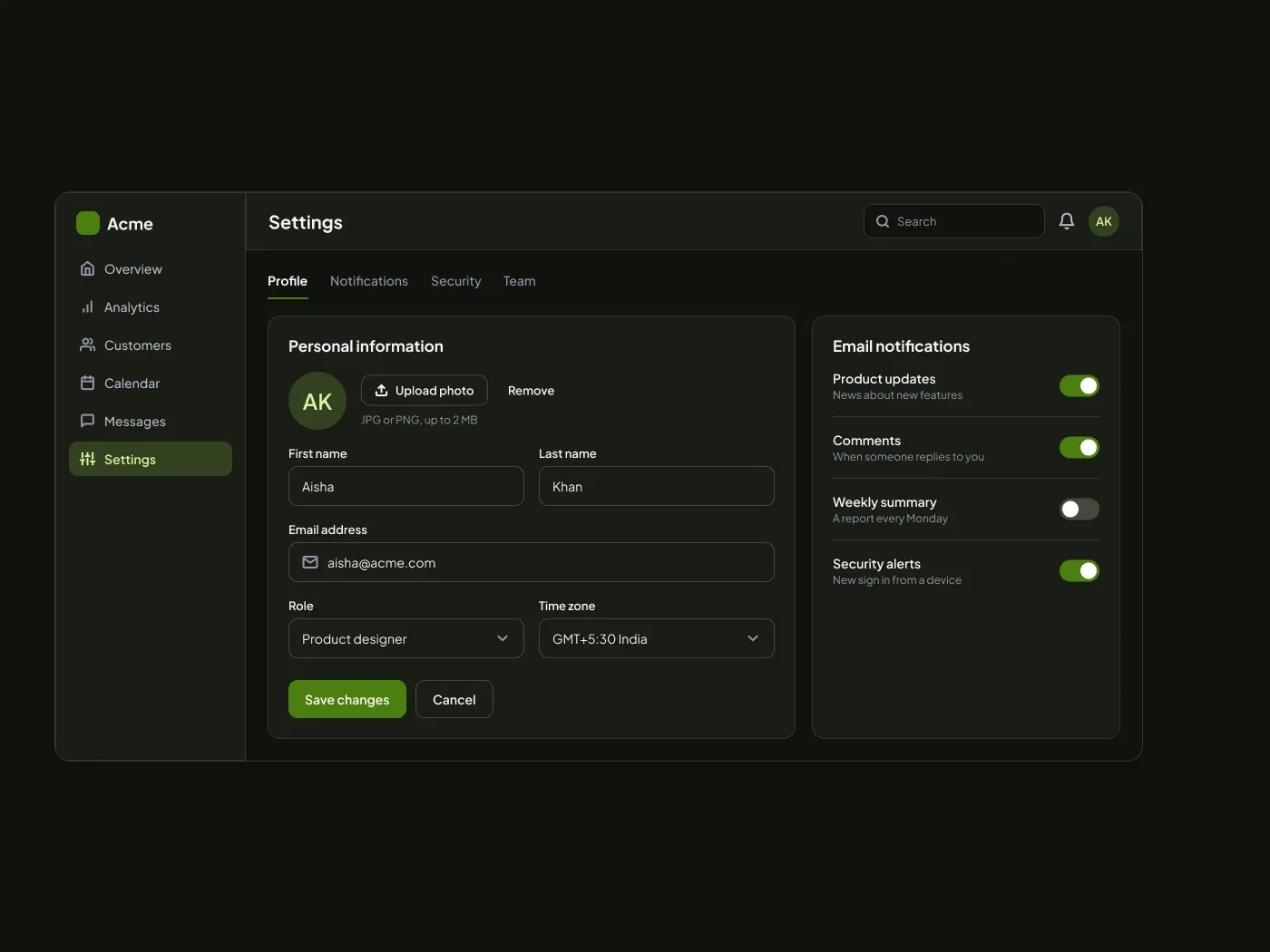Open the Role dropdown
Screen dimensions: 1270x952
(x=406, y=638)
